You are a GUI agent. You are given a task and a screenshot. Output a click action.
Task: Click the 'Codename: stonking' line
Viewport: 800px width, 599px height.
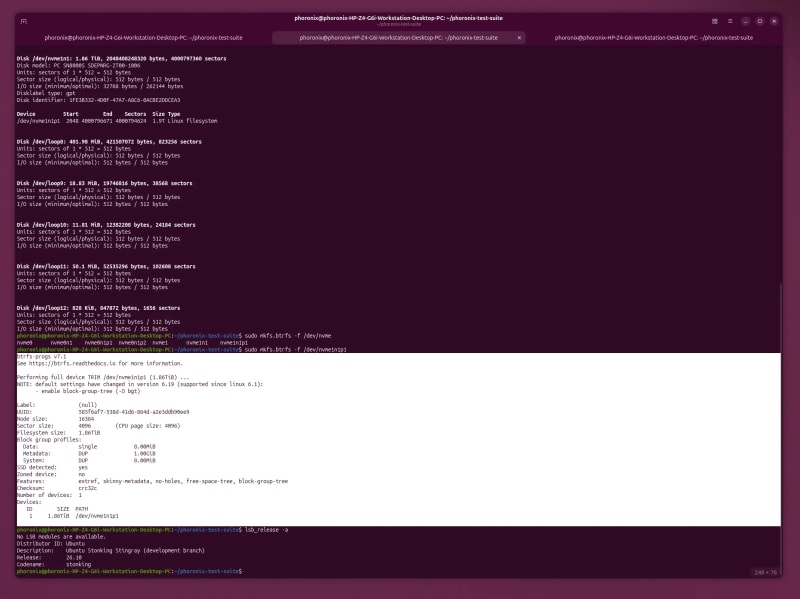click(54, 564)
